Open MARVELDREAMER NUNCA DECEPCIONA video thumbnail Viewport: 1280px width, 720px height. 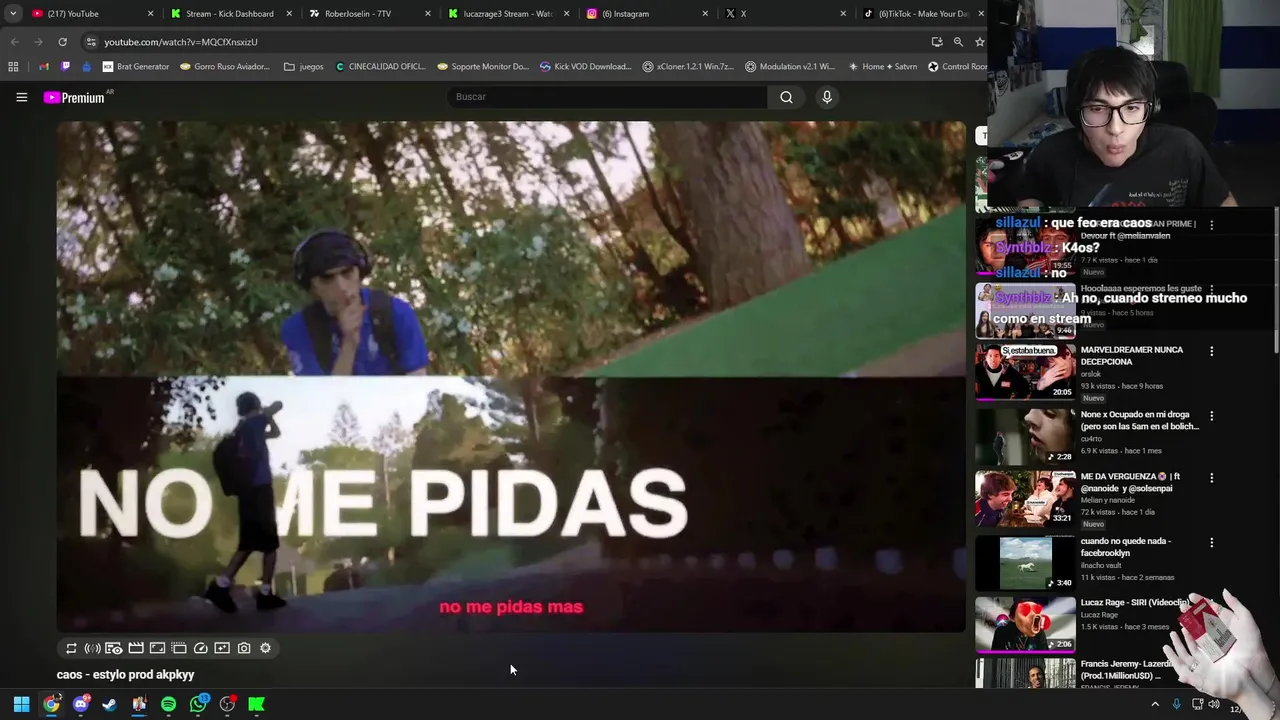[x=1025, y=372]
